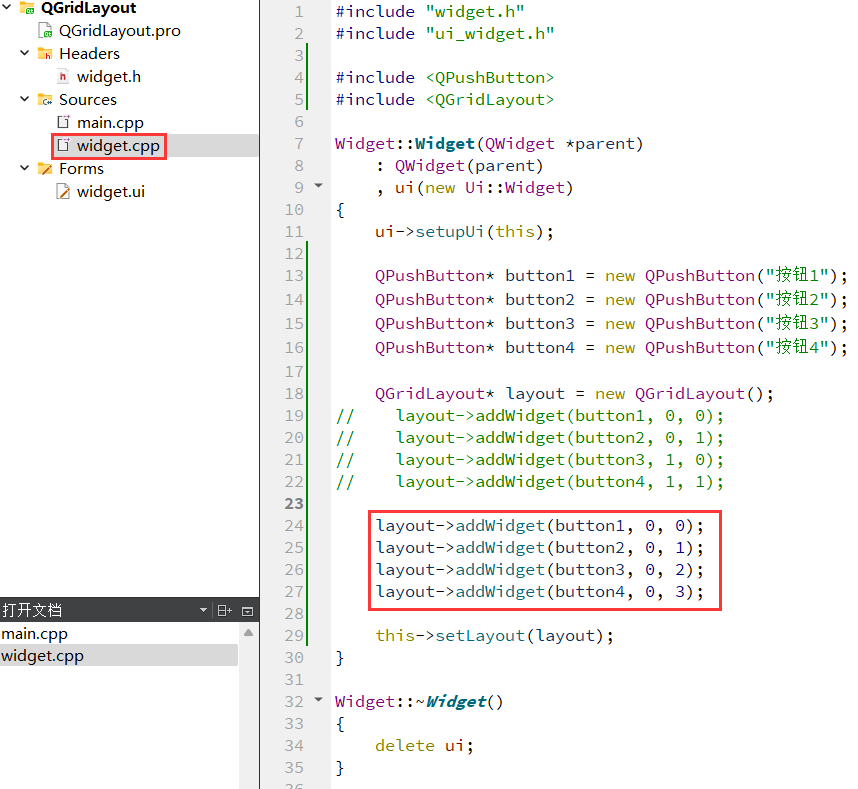Image resolution: width=858 pixels, height=789 pixels.
Task: Click the widget.cpp file icon in tree
Action: (64, 145)
